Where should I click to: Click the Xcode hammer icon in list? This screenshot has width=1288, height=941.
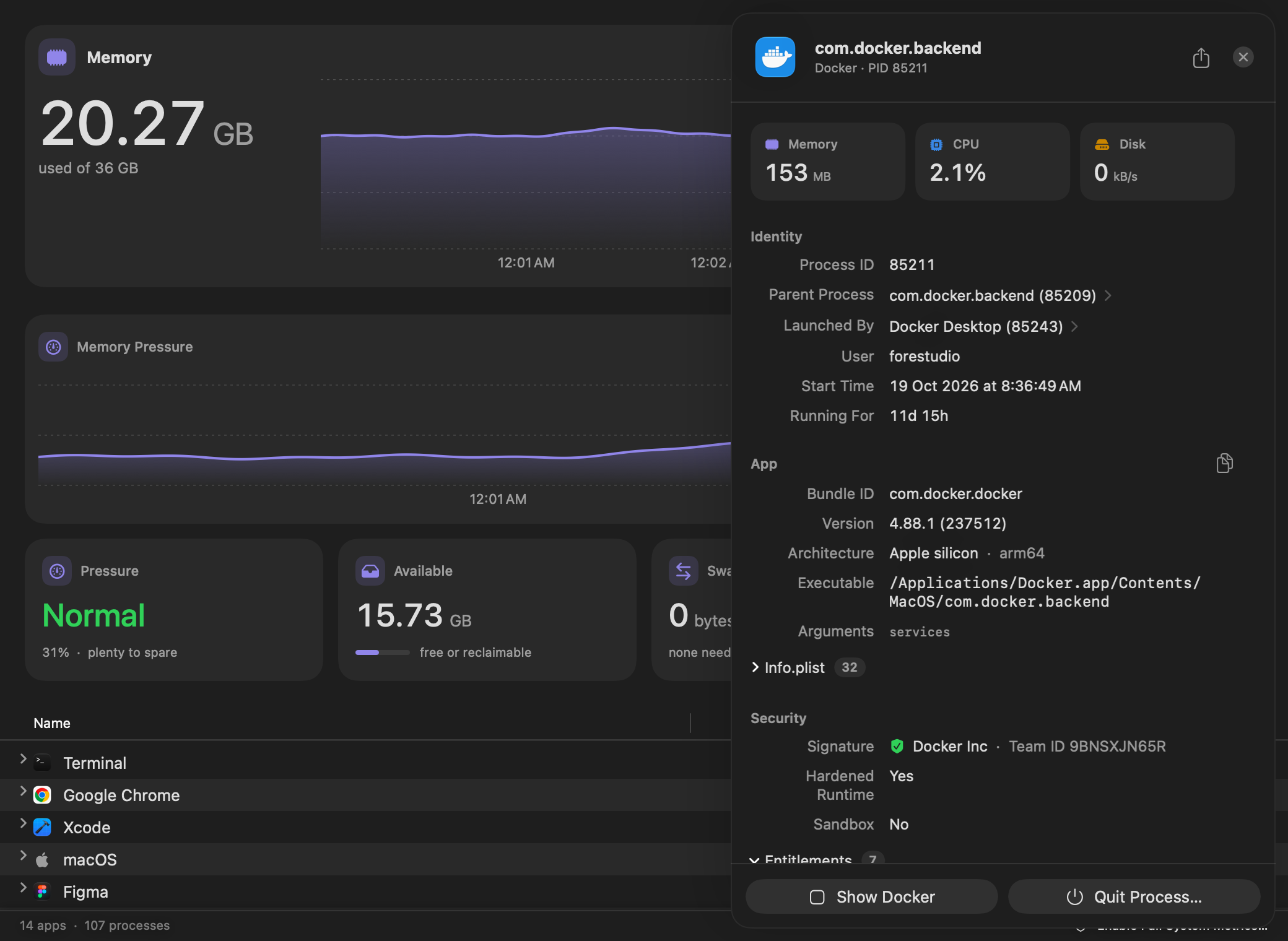pyautogui.click(x=42, y=827)
